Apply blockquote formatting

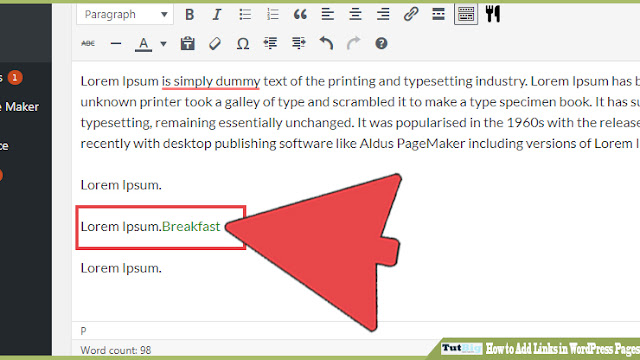coord(300,15)
